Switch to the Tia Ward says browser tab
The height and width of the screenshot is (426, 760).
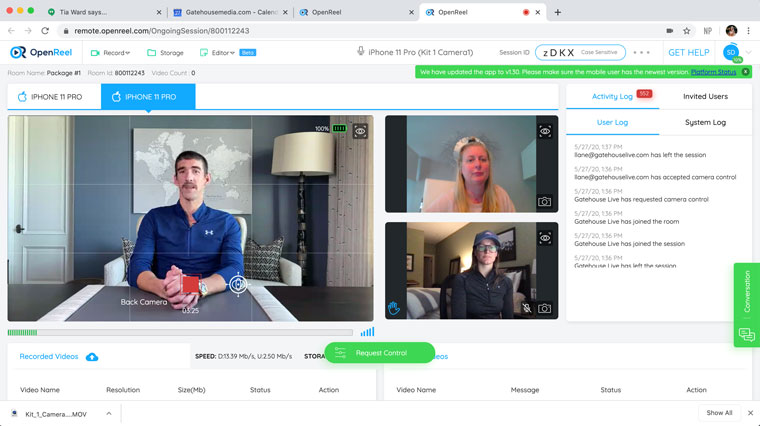point(104,12)
